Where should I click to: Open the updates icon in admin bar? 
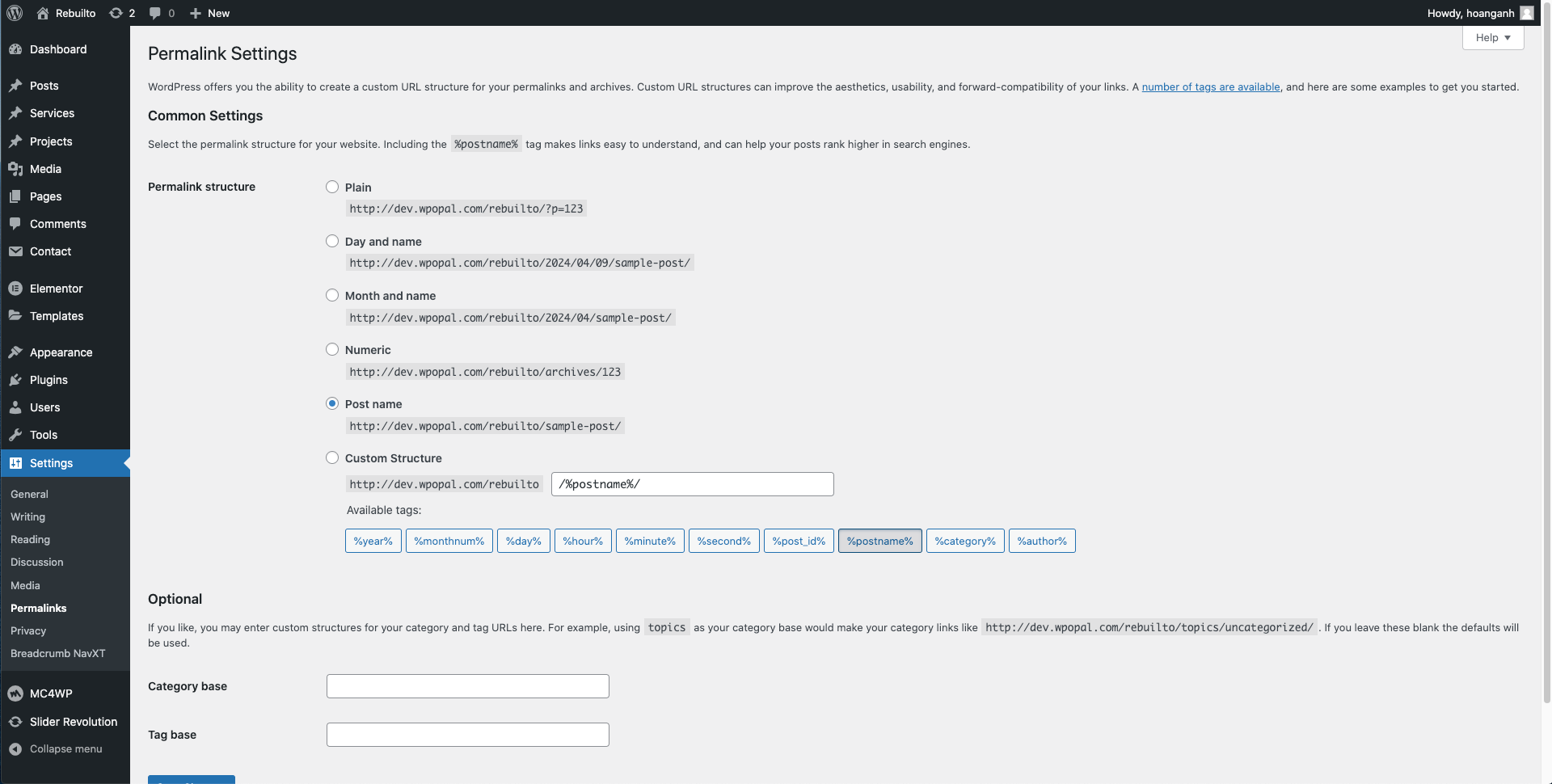[x=116, y=13]
